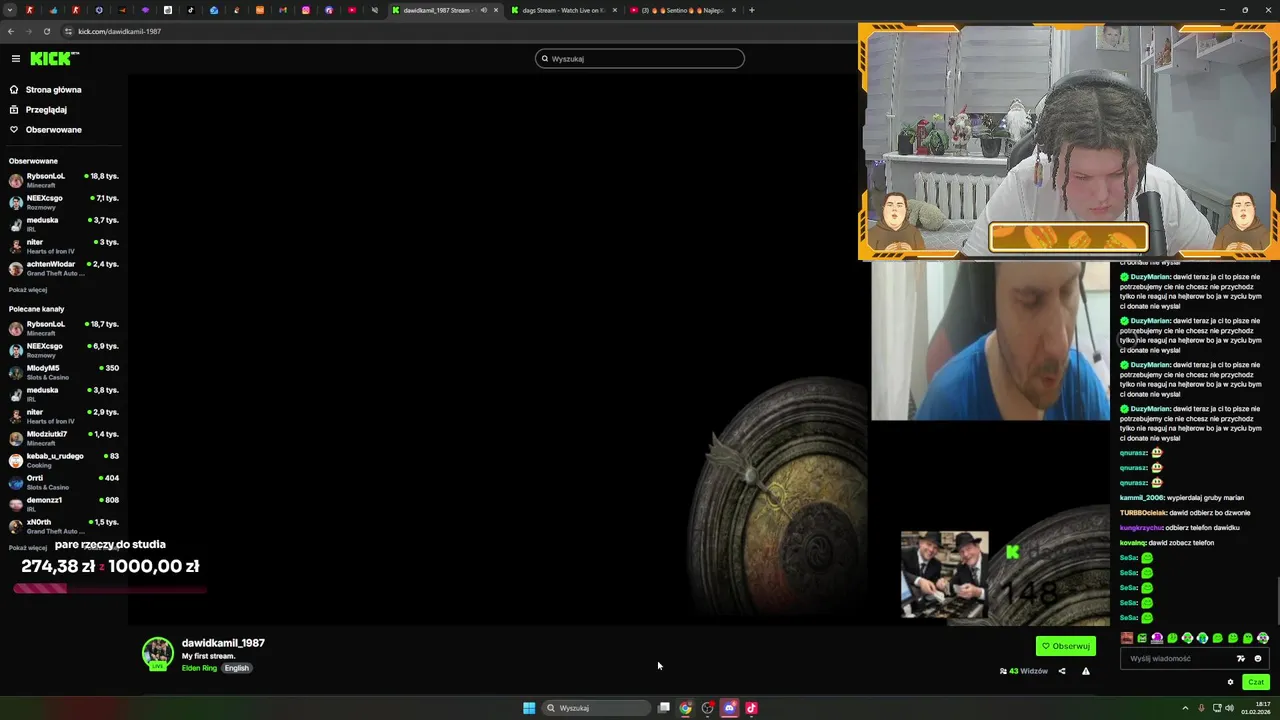Open followed channel achtenWlodar
Screen dimensions: 1280x720
64,268
